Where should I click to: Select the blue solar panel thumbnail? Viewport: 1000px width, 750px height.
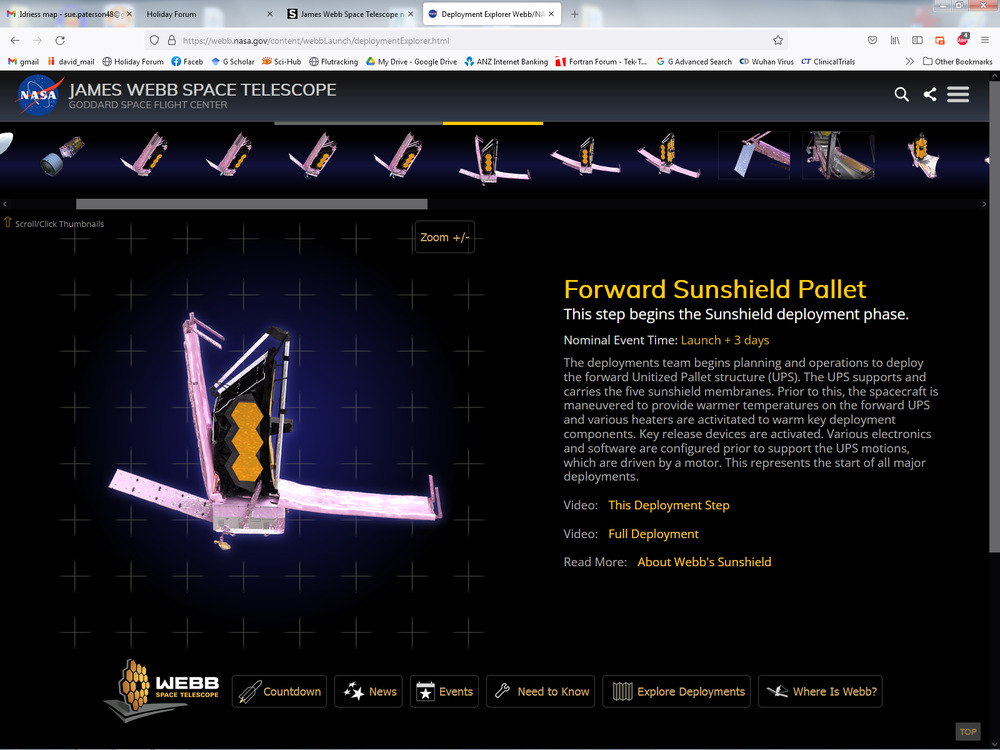[753, 155]
